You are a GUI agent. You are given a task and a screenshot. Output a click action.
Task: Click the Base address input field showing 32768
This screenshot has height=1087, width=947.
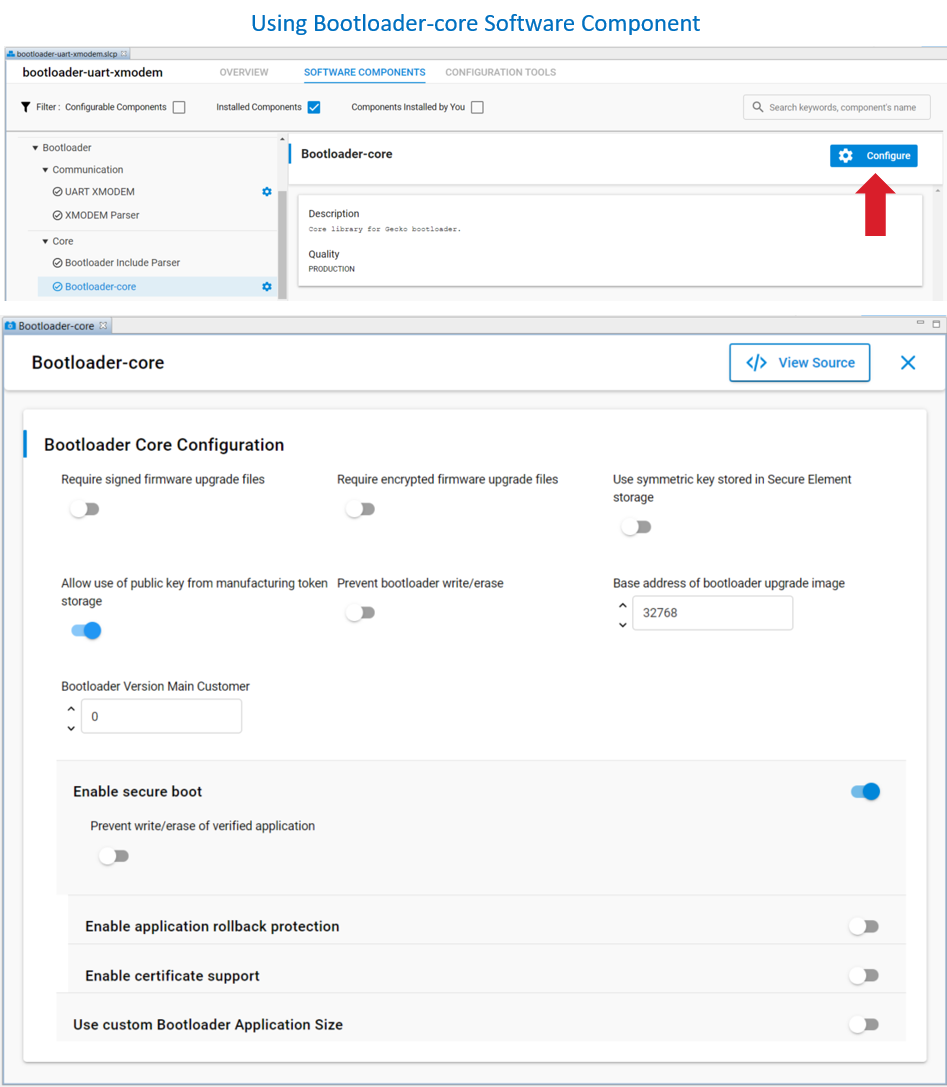(712, 613)
